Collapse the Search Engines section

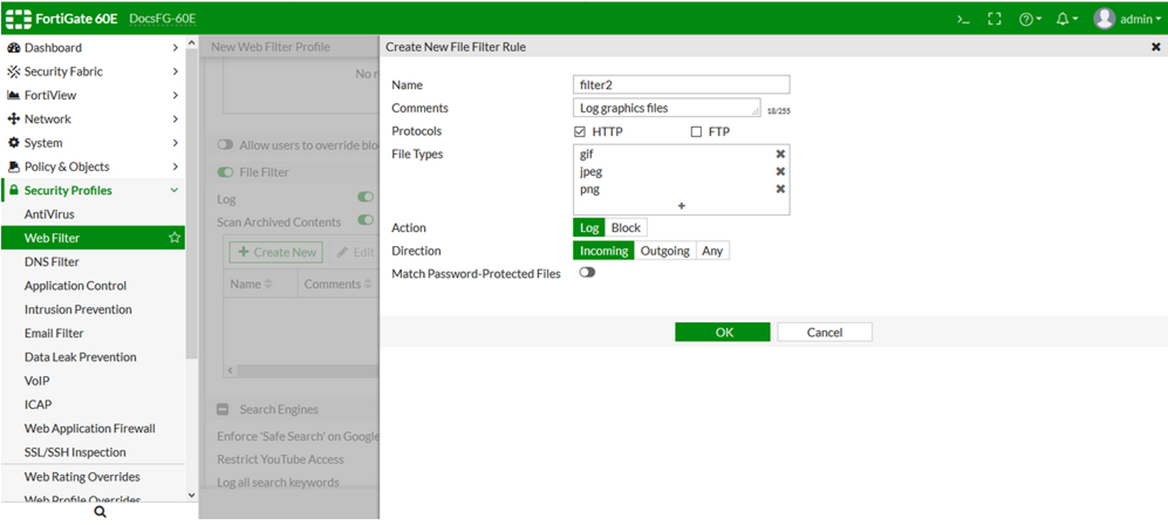tap(223, 410)
